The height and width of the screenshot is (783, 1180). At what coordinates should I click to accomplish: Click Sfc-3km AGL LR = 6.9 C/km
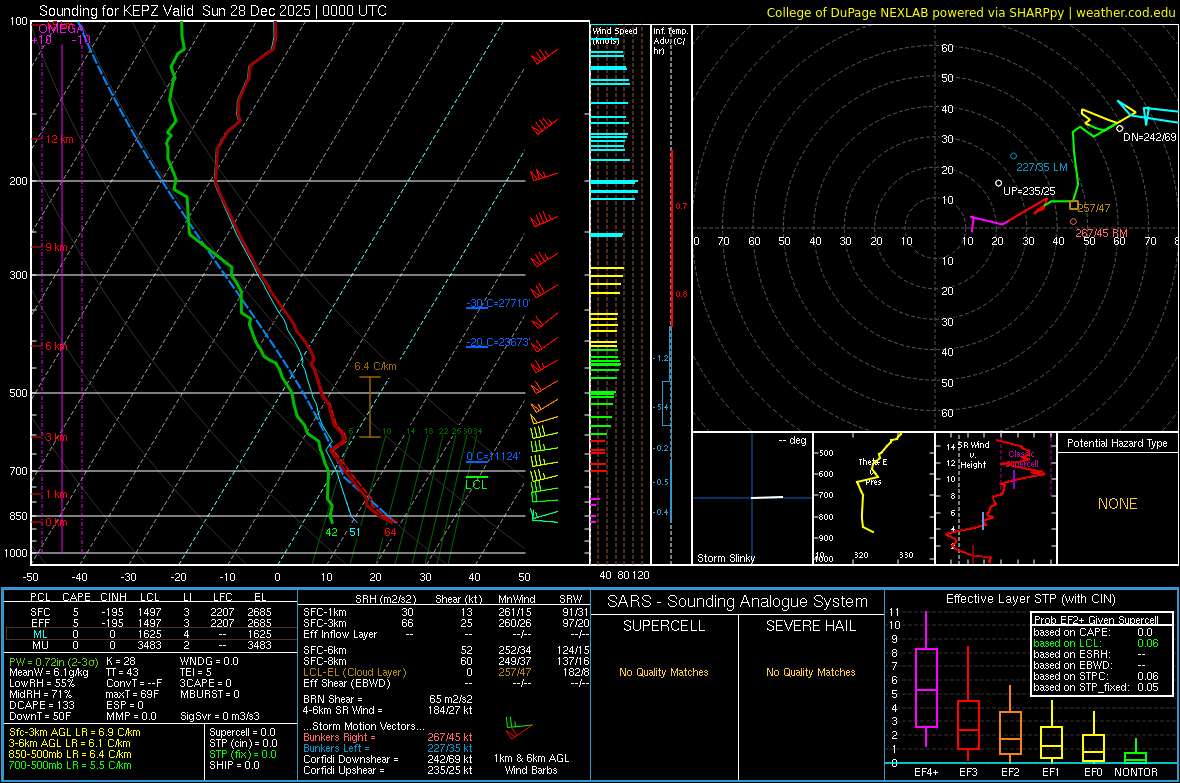[75, 733]
